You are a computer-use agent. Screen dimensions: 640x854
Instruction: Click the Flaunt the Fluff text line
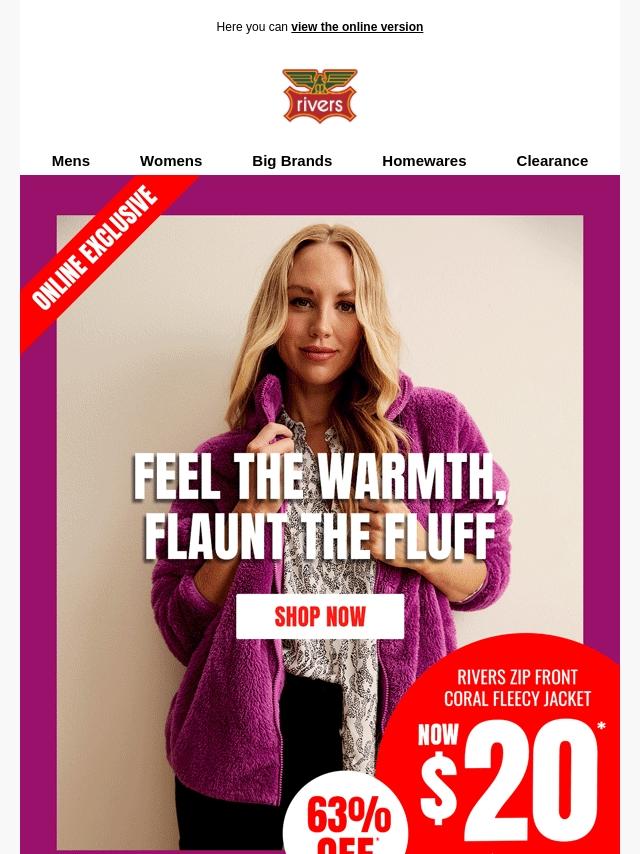(x=320, y=536)
